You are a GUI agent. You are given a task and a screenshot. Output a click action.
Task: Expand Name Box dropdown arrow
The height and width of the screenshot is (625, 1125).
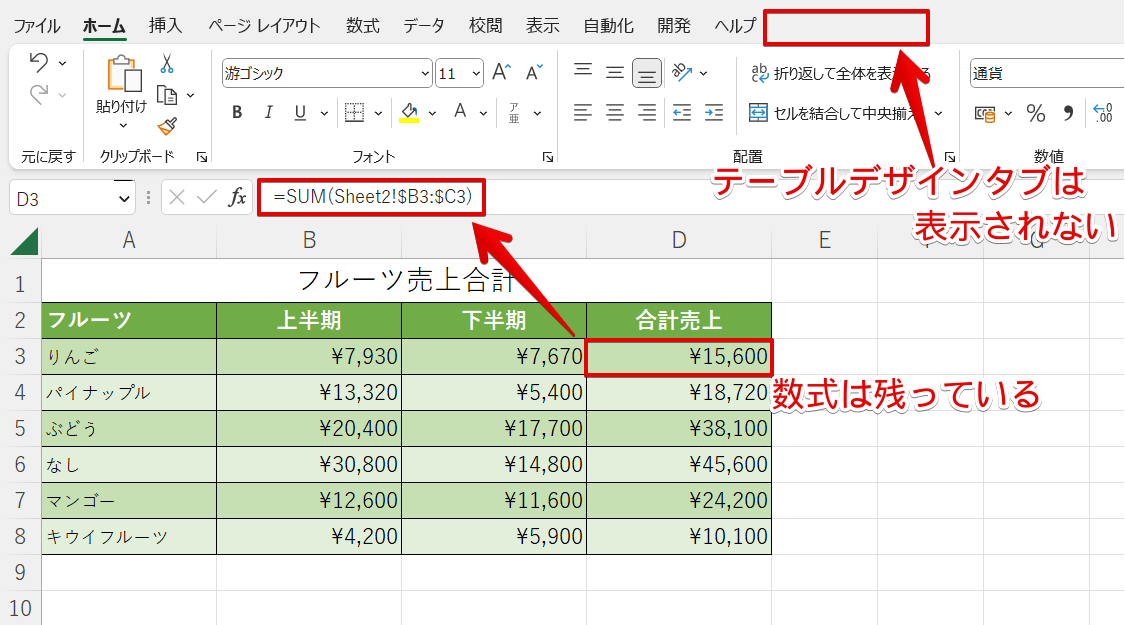point(124,198)
